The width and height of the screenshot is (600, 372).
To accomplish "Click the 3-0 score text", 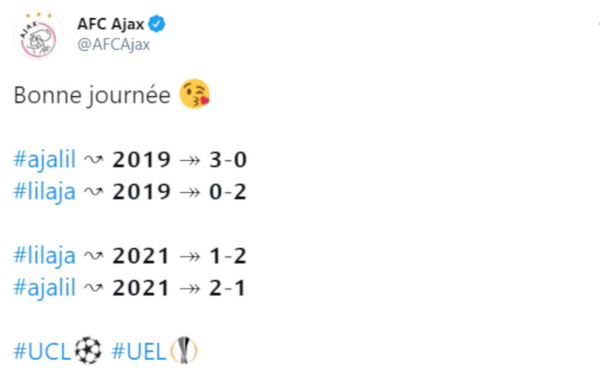I will (x=228, y=160).
